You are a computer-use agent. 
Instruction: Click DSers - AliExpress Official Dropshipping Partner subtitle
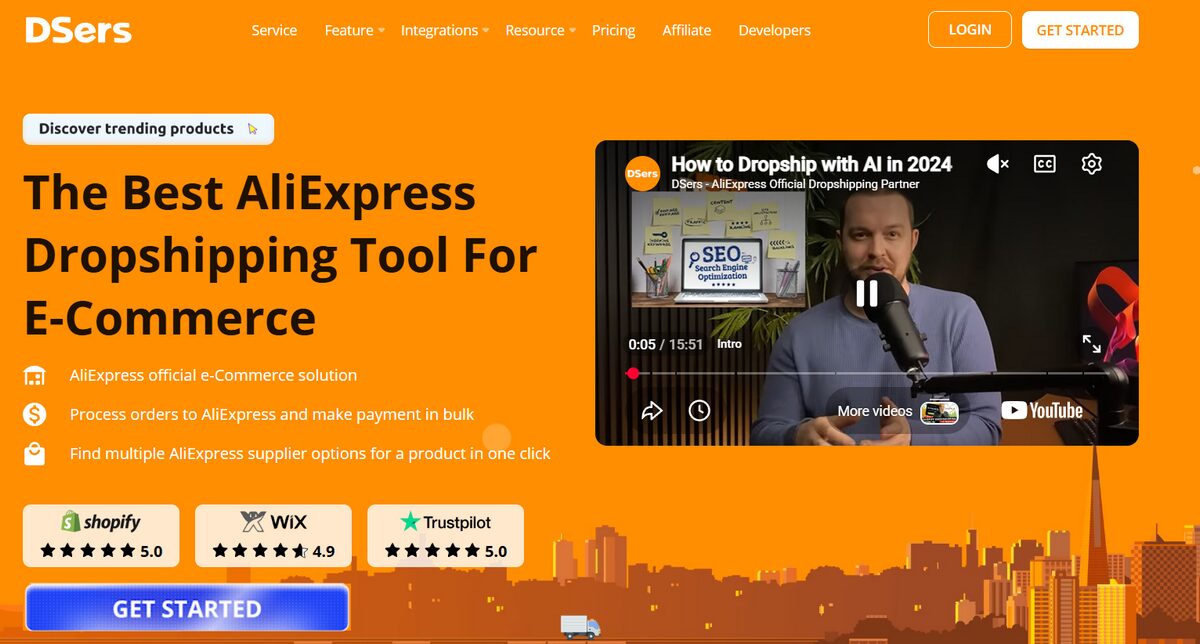tap(795, 184)
